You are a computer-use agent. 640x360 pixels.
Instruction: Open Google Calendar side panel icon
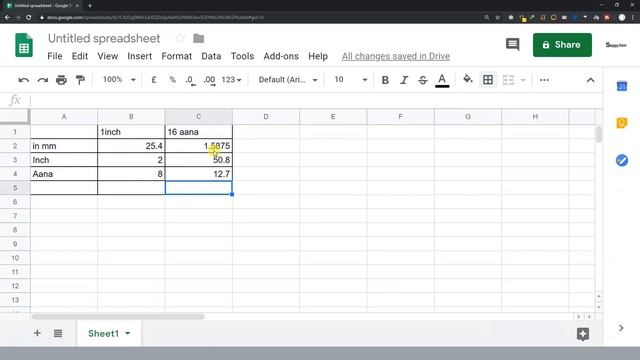point(621,86)
